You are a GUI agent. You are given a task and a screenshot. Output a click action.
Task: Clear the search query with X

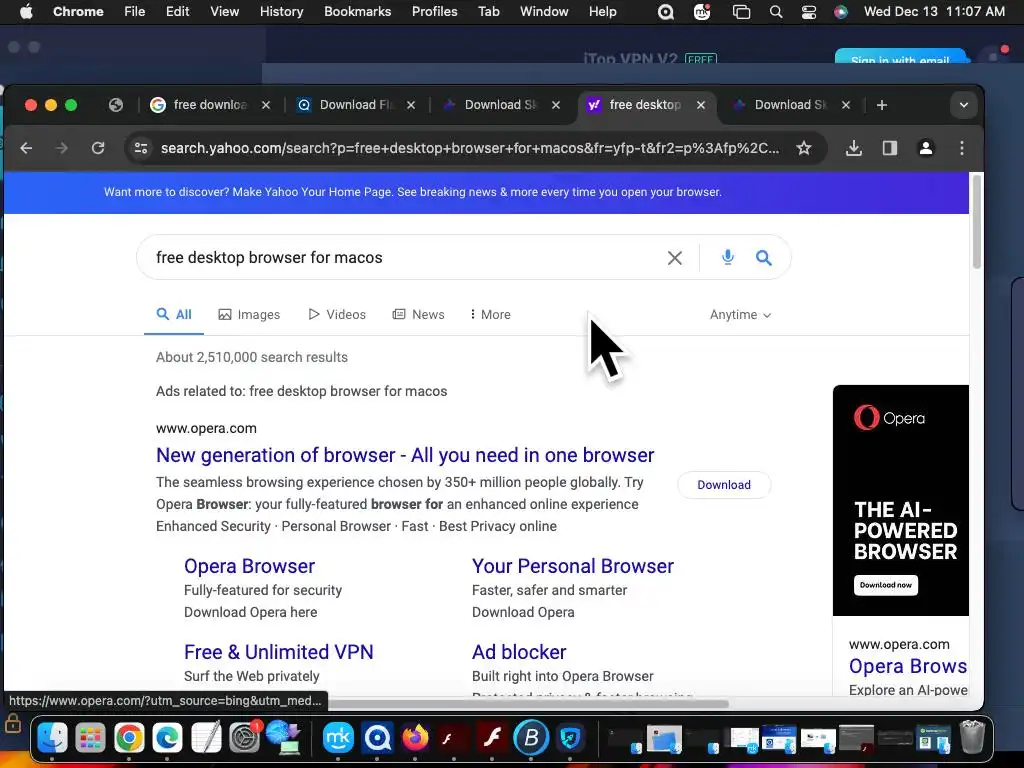(675, 258)
